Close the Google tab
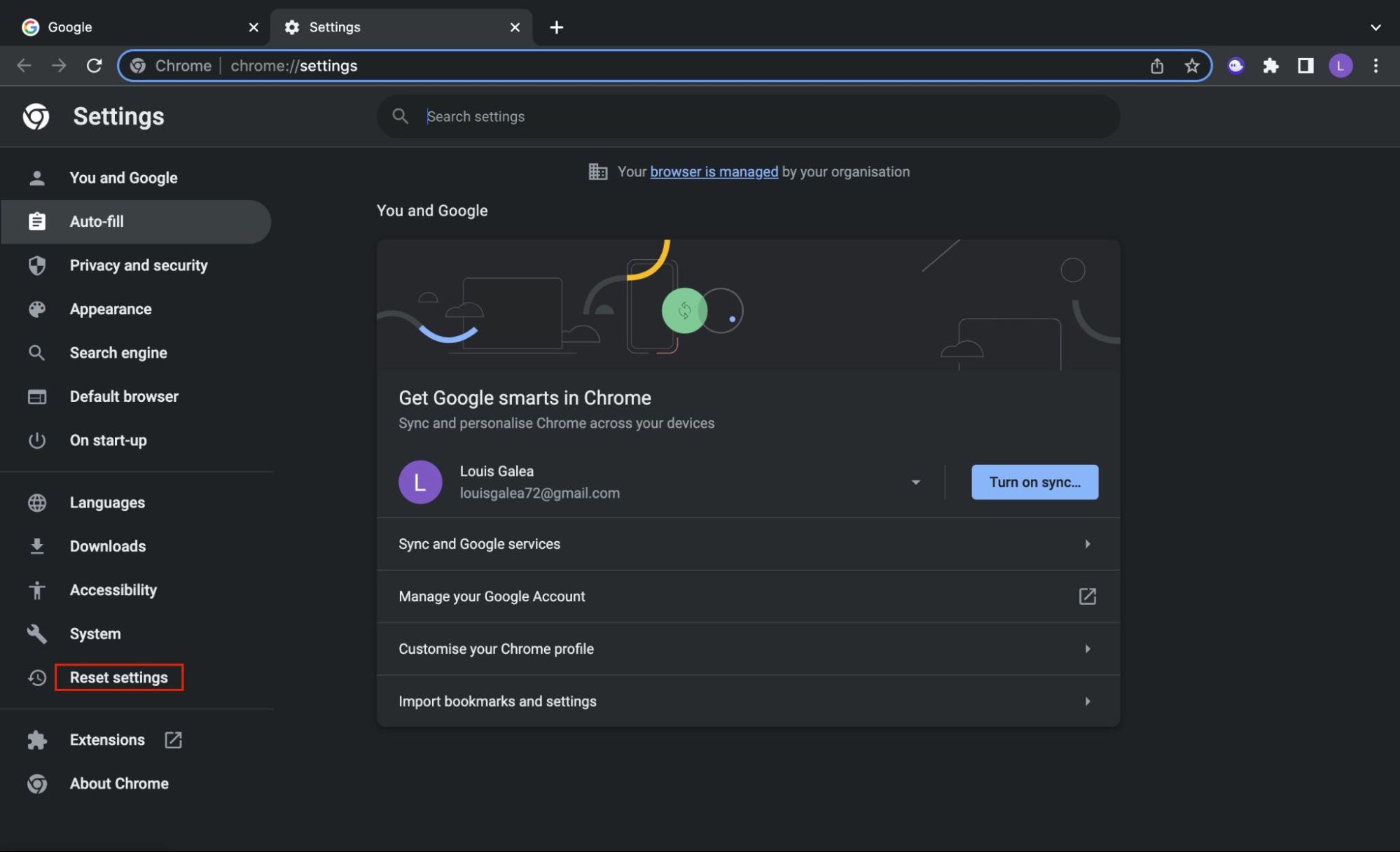Image resolution: width=1400 pixels, height=852 pixels. [x=254, y=27]
